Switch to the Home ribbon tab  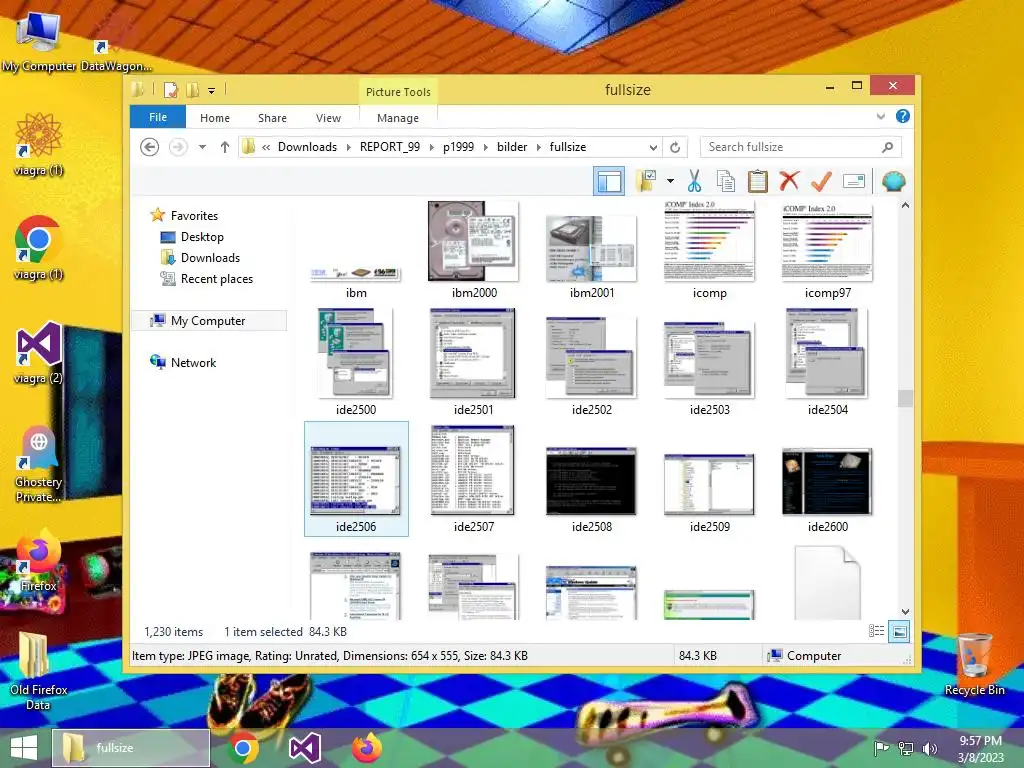pyautogui.click(x=215, y=118)
